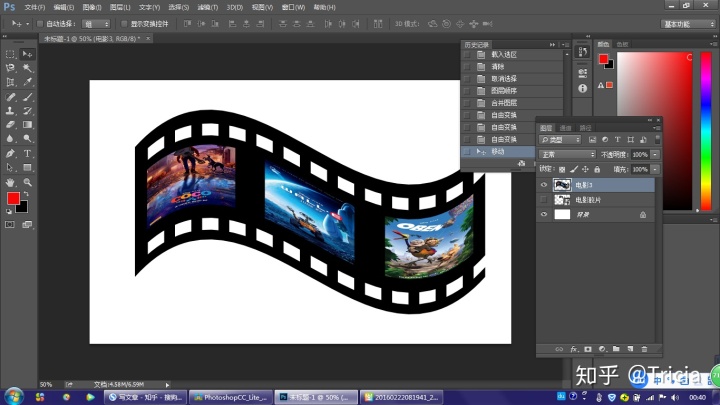Select the Gradient tool

click(28, 124)
